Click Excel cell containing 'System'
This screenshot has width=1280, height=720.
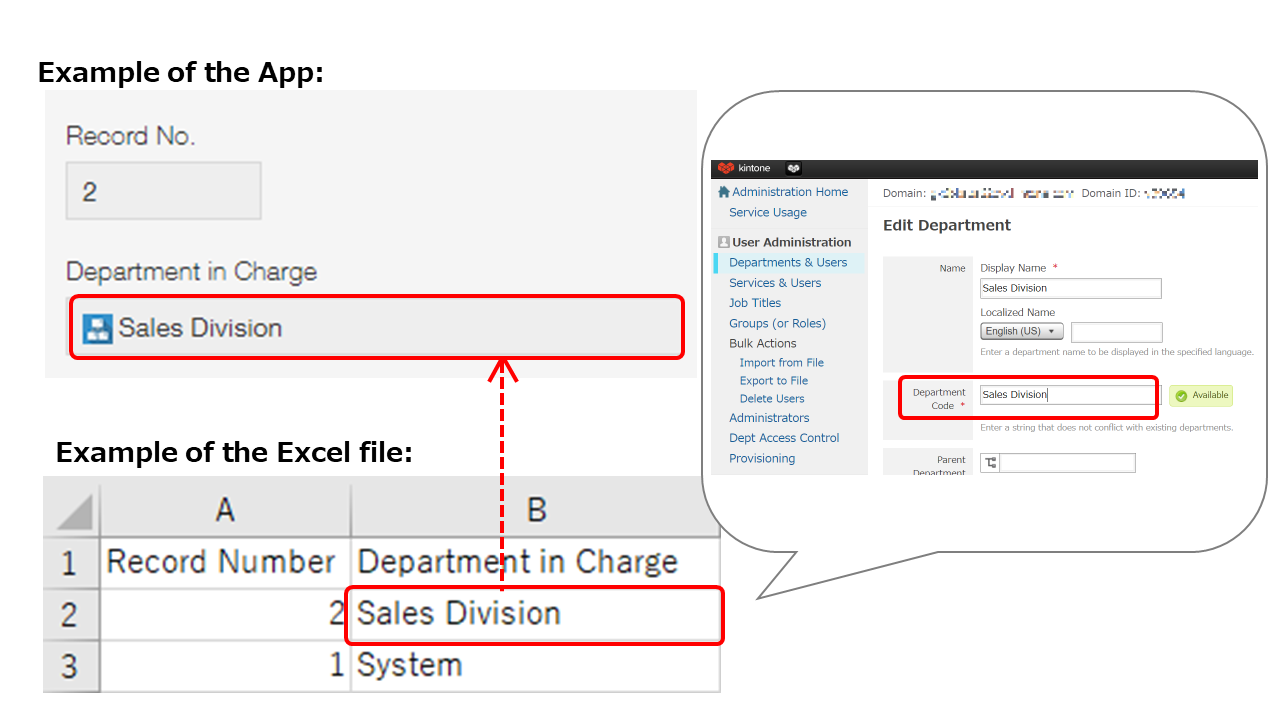coord(535,666)
